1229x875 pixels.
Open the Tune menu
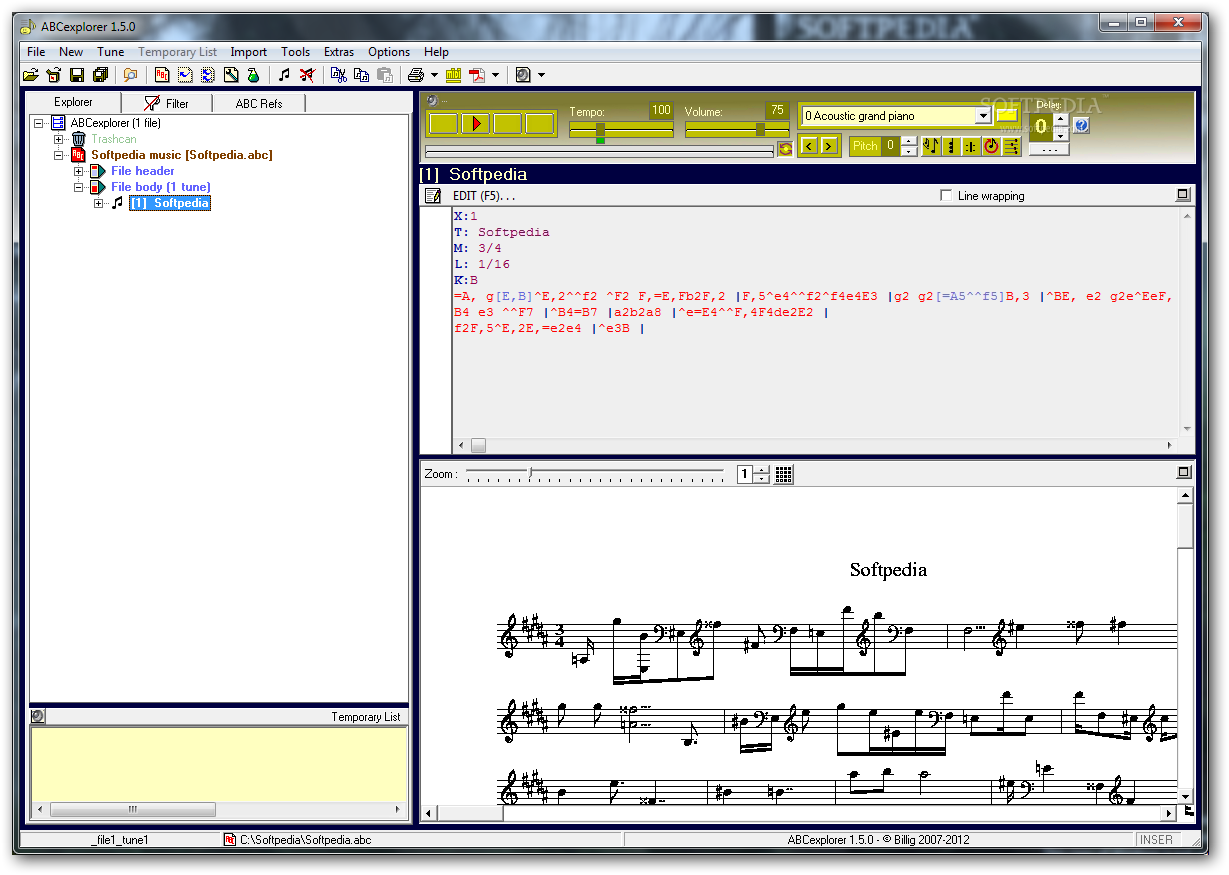point(110,52)
